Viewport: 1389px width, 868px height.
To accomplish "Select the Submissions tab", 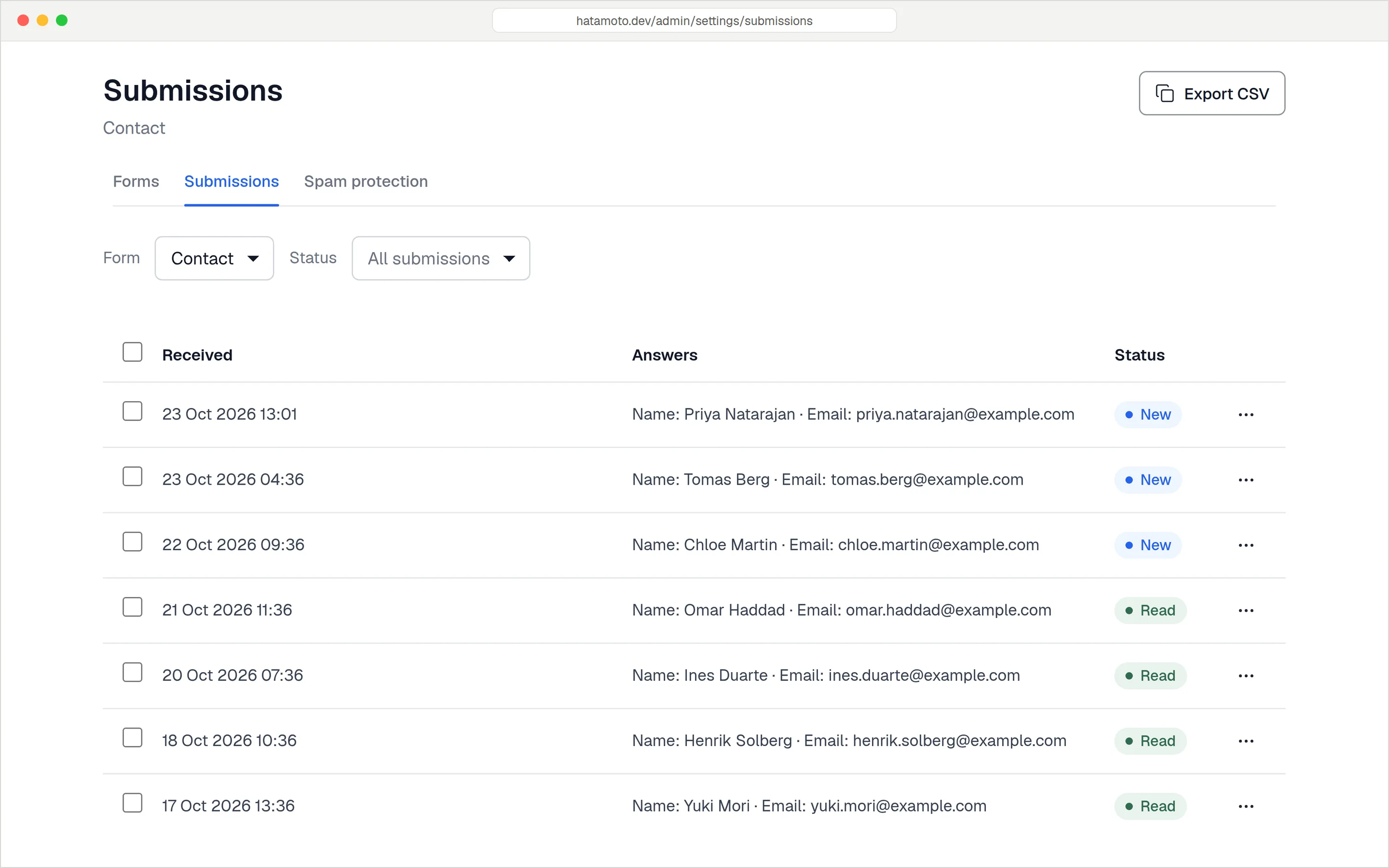I will (231, 181).
